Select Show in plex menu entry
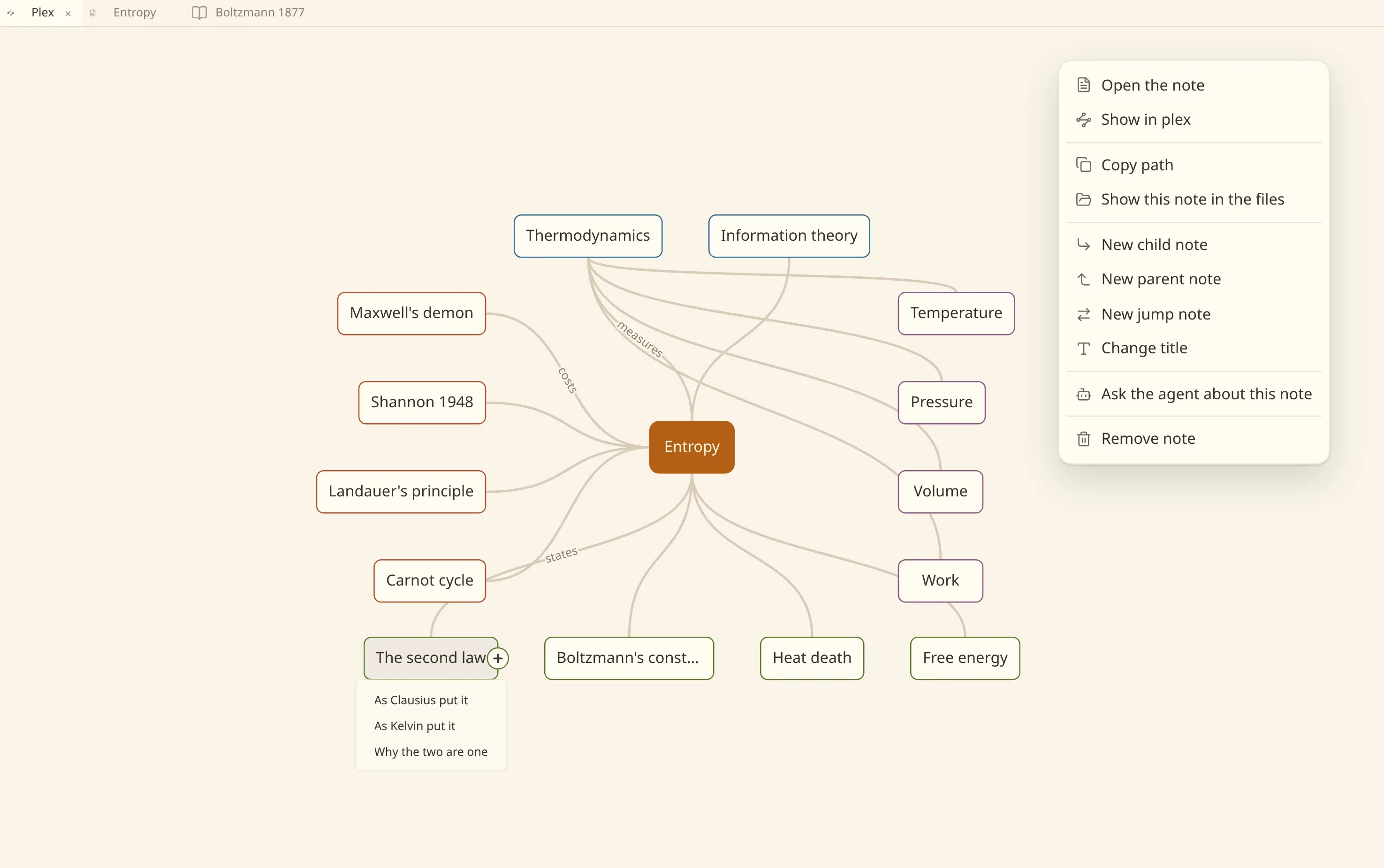1384x868 pixels. 1194,119
